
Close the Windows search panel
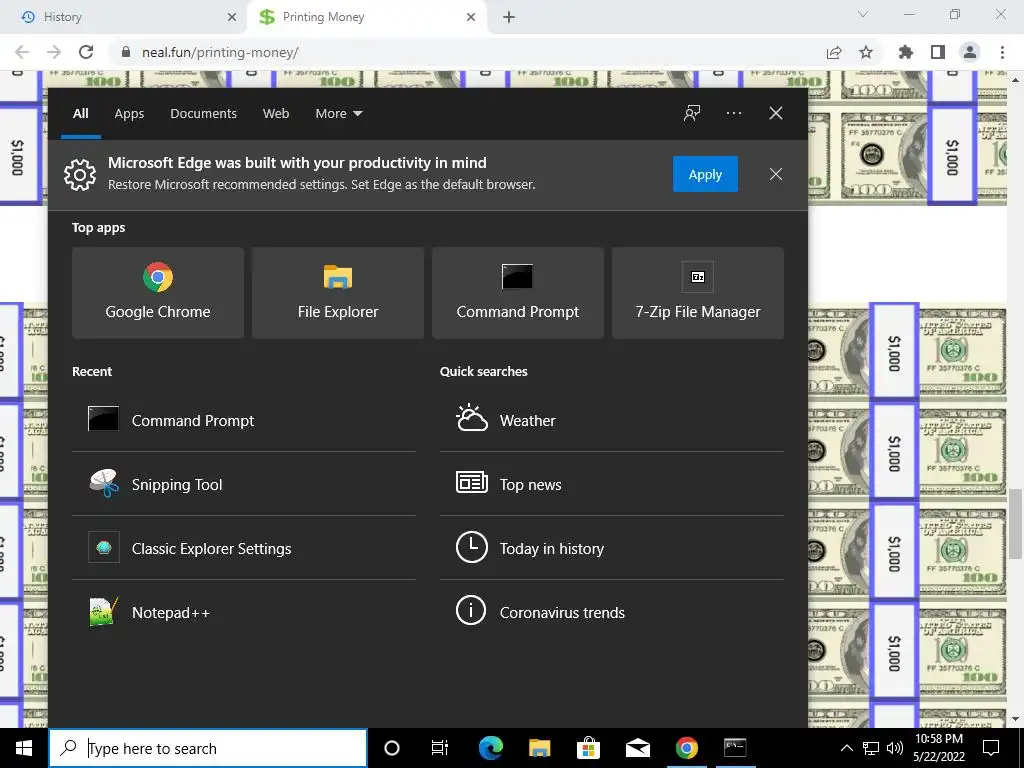(x=776, y=113)
